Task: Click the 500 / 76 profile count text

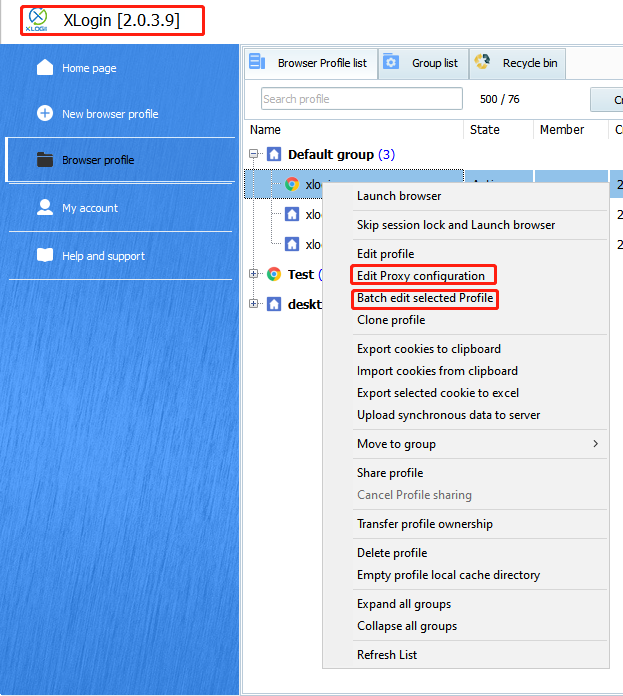Action: [499, 99]
